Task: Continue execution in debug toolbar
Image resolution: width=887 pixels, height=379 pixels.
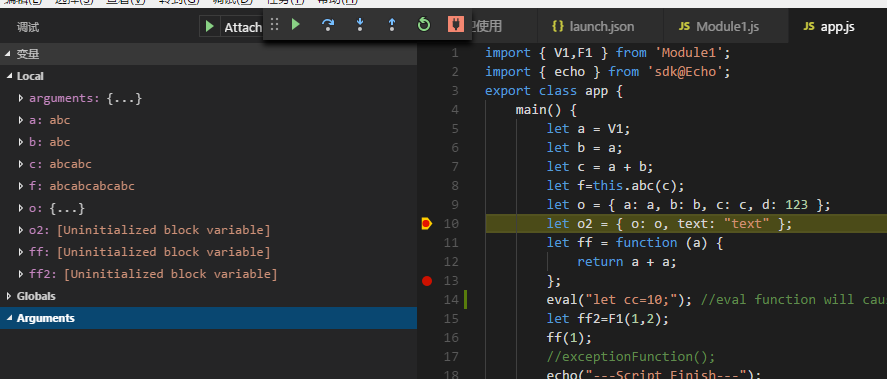Action: (x=295, y=24)
